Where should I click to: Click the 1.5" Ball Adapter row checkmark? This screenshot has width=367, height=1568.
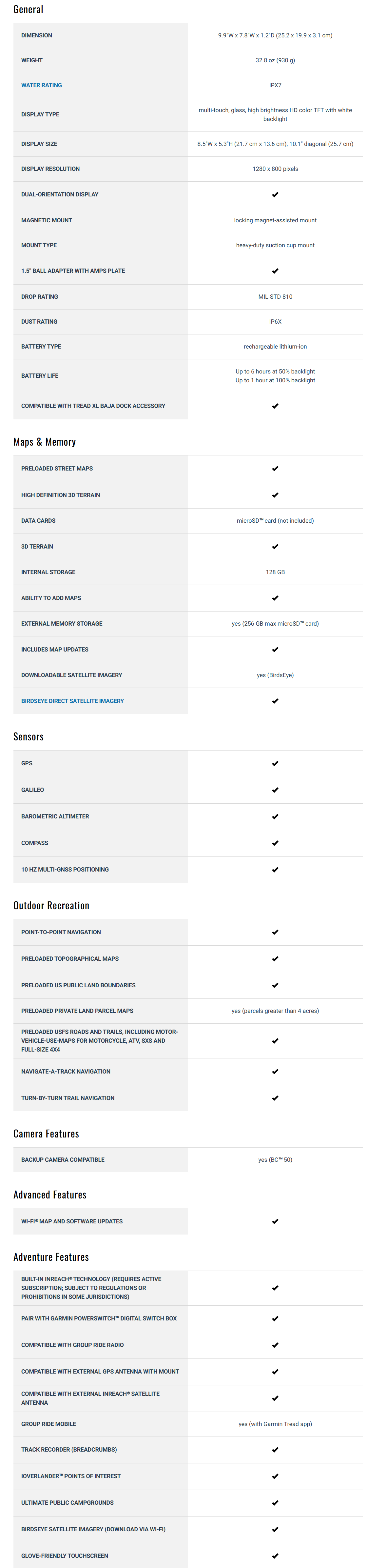pyautogui.click(x=275, y=271)
